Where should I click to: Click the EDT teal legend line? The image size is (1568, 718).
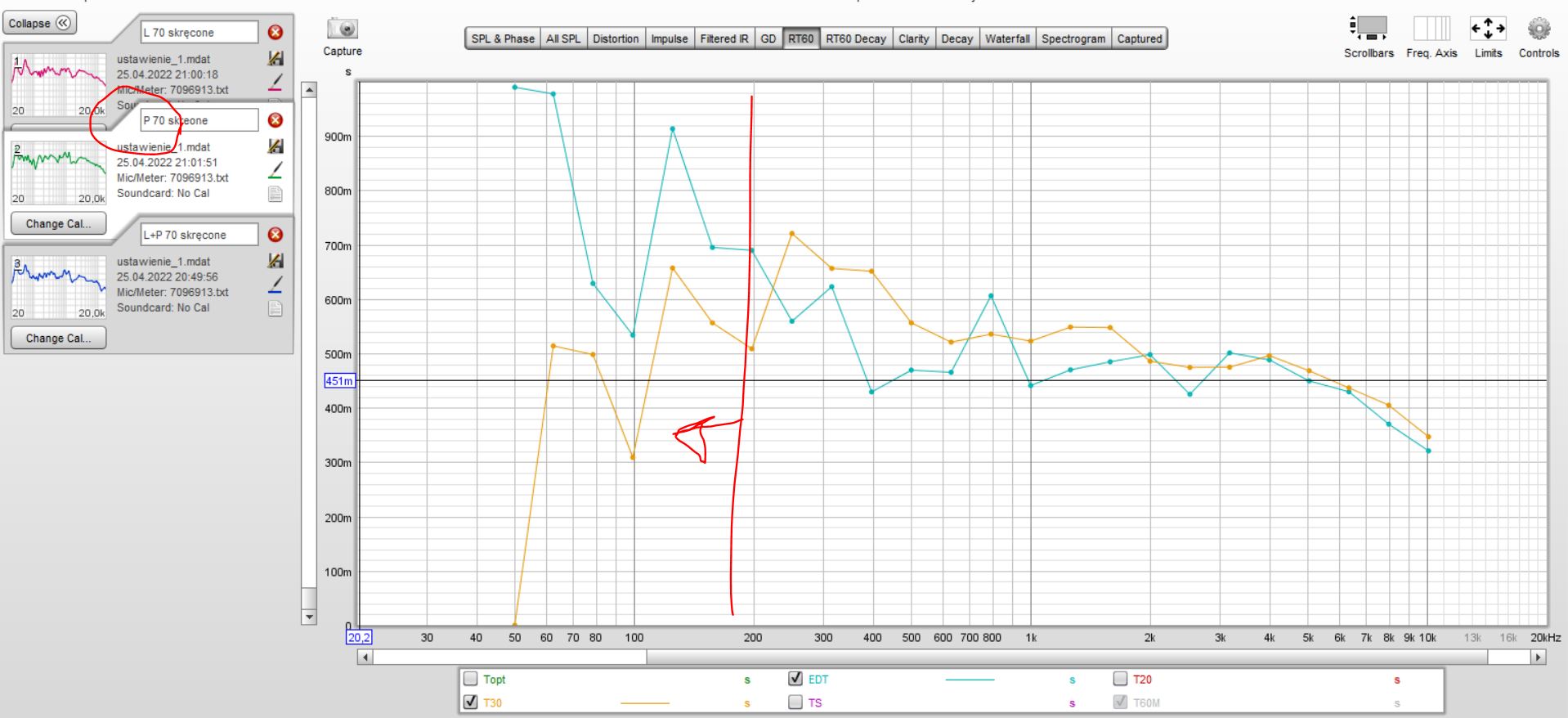(970, 680)
